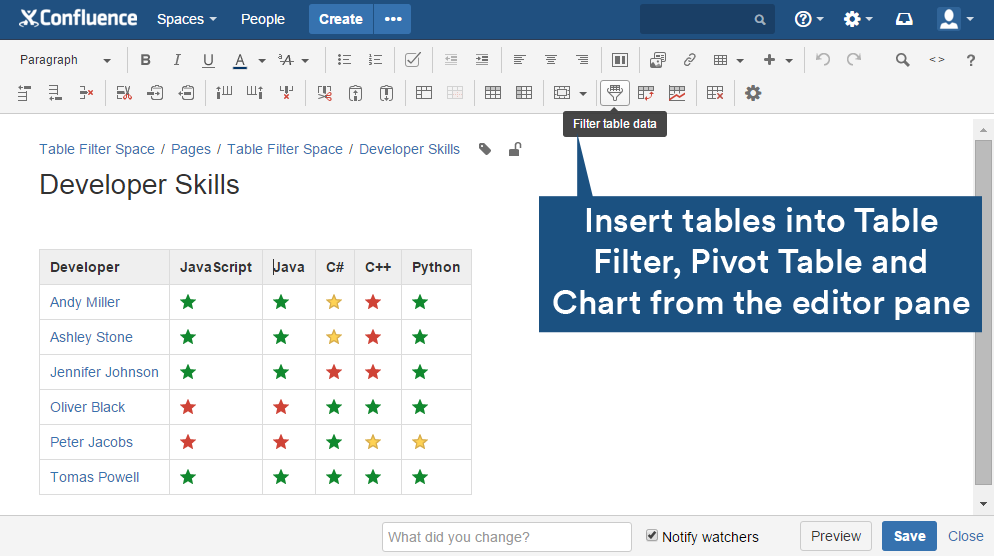The height and width of the screenshot is (556, 994).
Task: Open find and replace magnifier icon
Action: [x=902, y=60]
